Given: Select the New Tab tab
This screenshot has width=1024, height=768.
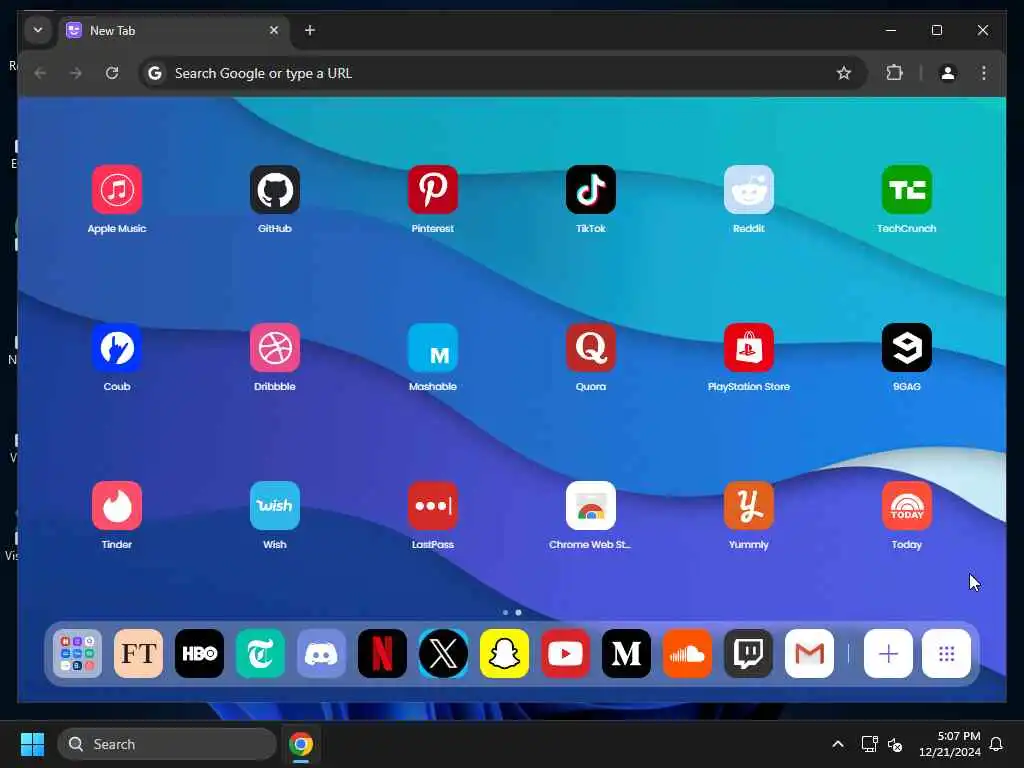Looking at the screenshot, I should (x=173, y=31).
